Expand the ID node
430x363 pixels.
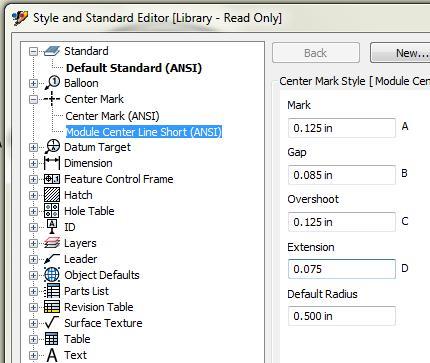coord(33,227)
